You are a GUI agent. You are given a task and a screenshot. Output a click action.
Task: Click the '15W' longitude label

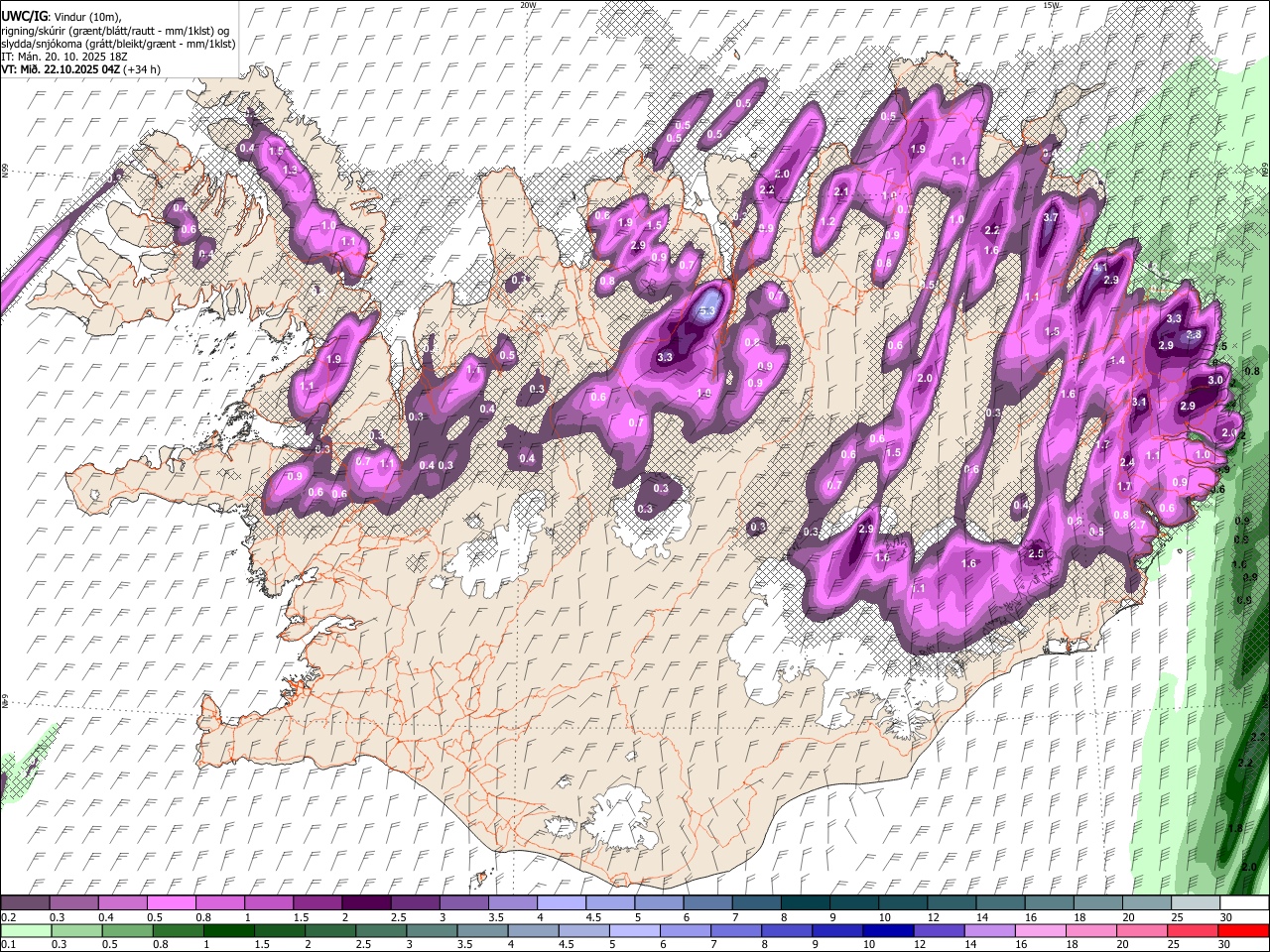pyautogui.click(x=1050, y=5)
